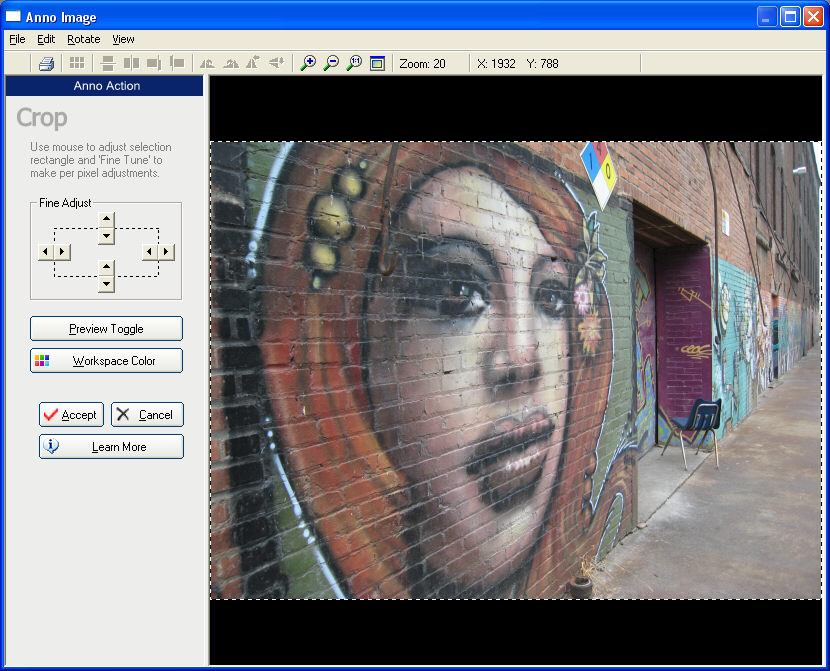Click the 'Y: 788' coordinate readout

click(543, 64)
